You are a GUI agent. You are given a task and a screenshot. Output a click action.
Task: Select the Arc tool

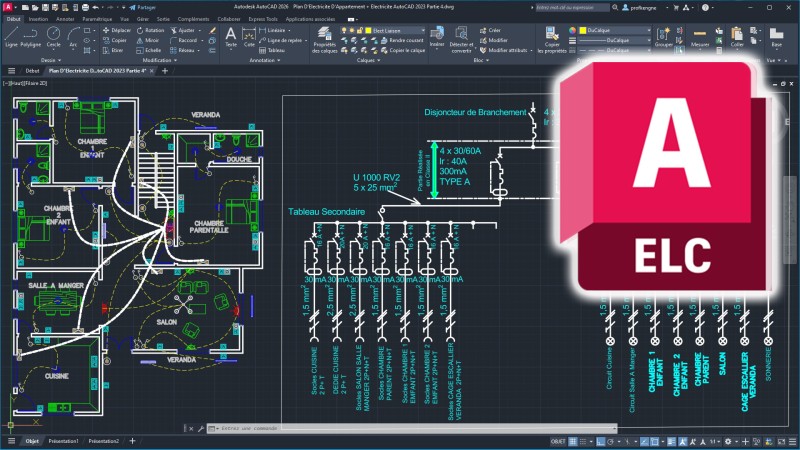(x=73, y=37)
